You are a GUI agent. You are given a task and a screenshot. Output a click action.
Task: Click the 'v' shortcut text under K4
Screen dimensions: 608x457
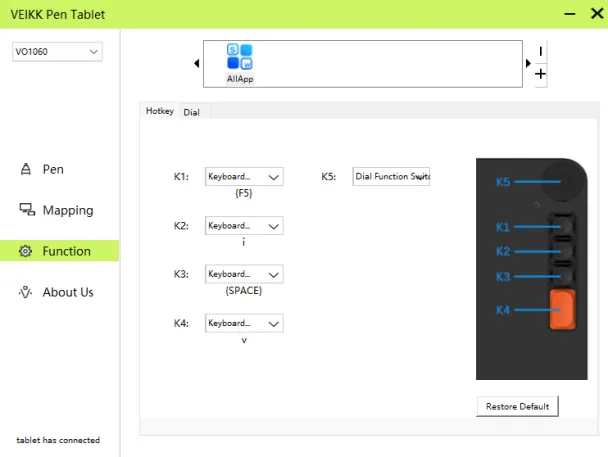244,340
